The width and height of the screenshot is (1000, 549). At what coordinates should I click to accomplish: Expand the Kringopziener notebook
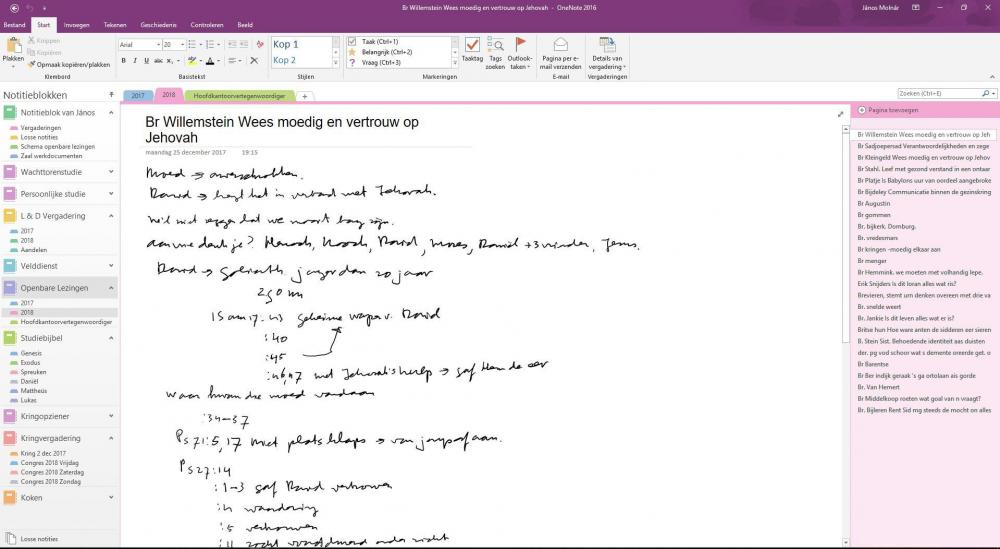[111, 416]
